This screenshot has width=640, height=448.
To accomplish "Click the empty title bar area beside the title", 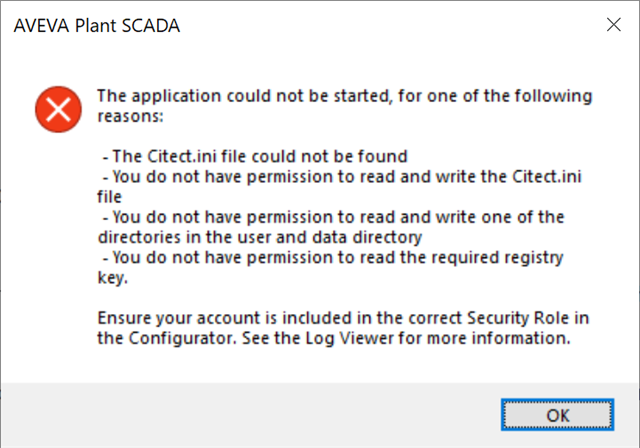I will point(391,25).
